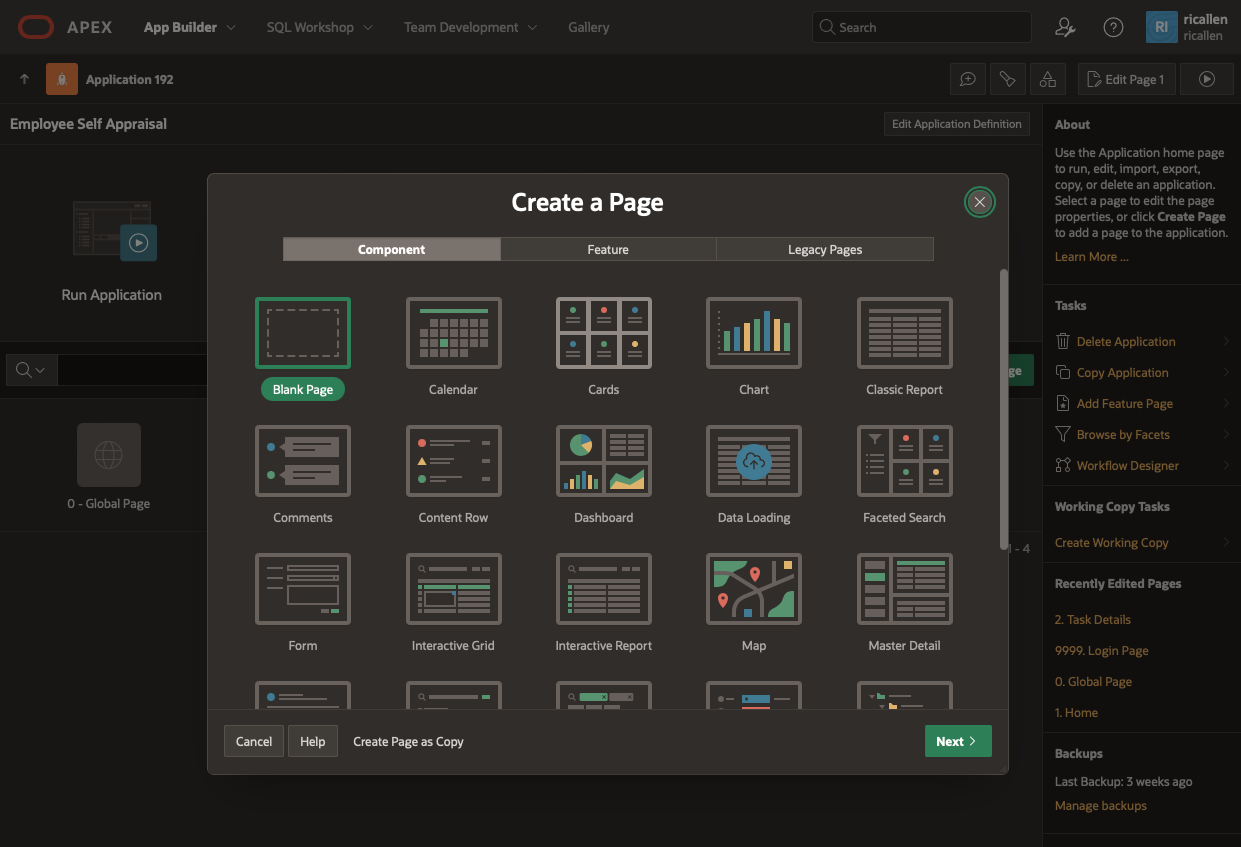1241x847 pixels.
Task: Select the Data Loading page icon
Action: [x=754, y=461]
